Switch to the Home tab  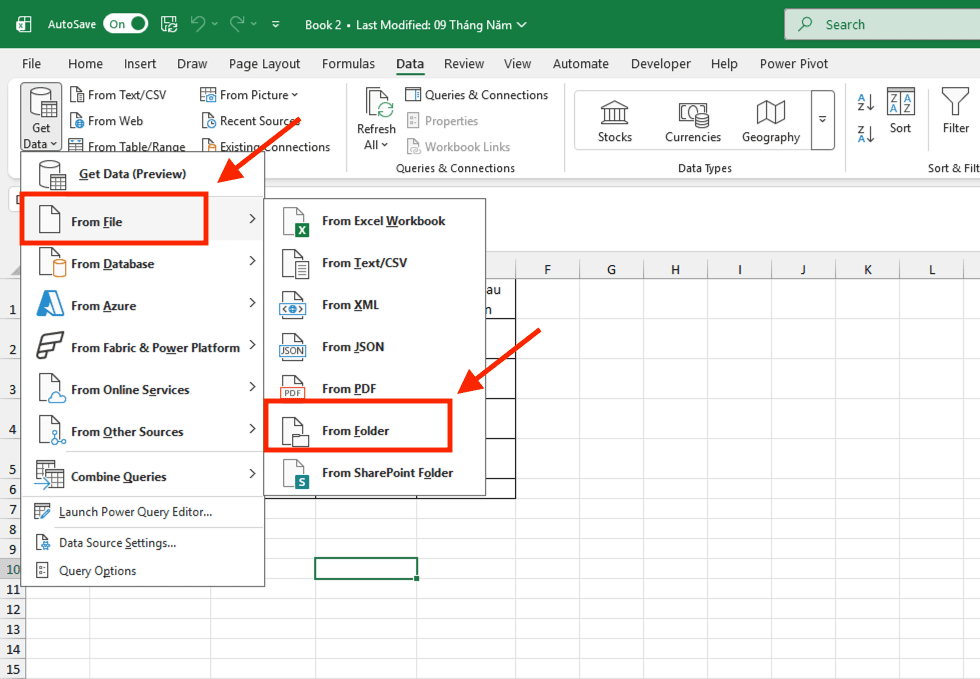click(x=85, y=64)
